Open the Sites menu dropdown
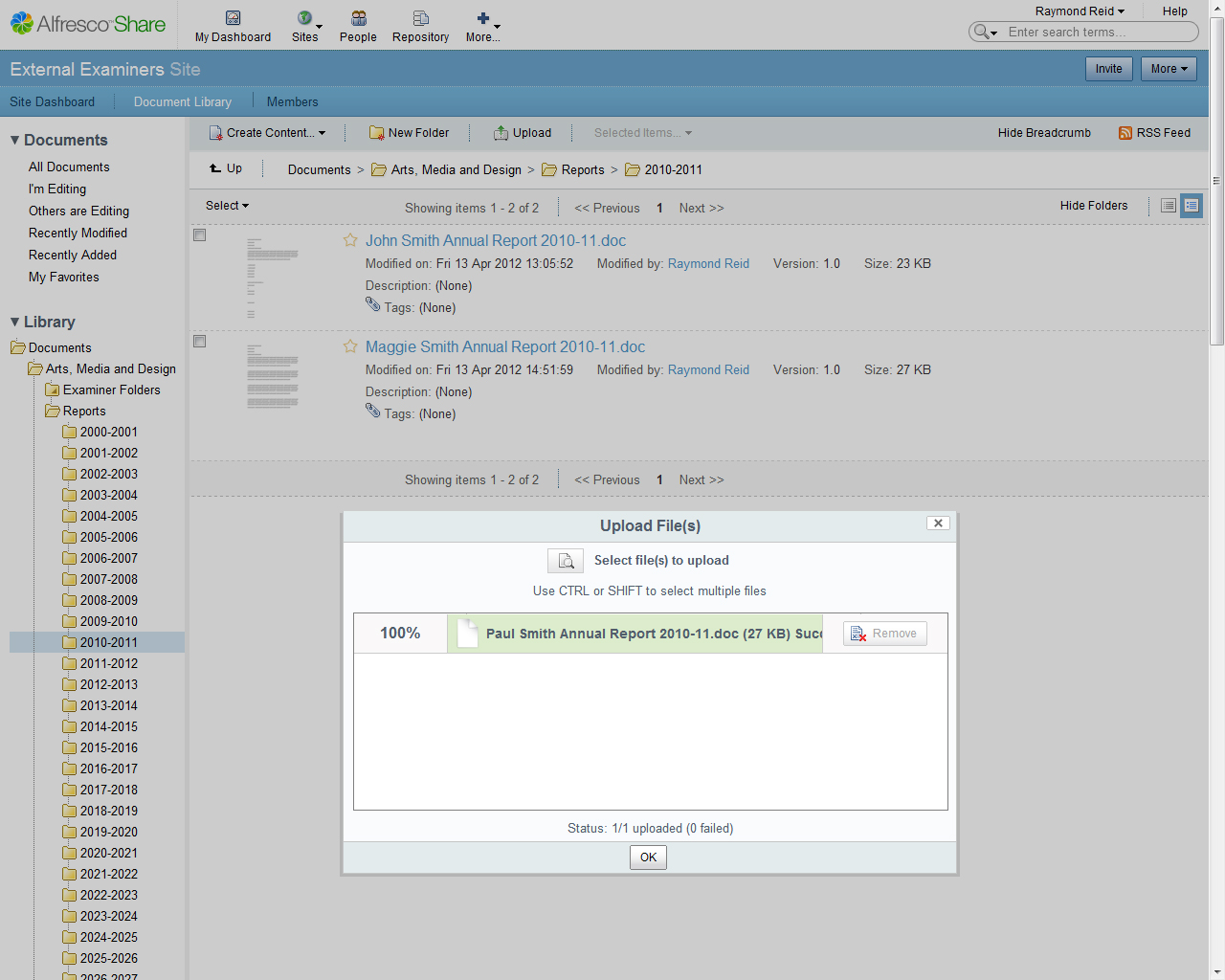Screen dimensions: 1225x980 point(305,26)
